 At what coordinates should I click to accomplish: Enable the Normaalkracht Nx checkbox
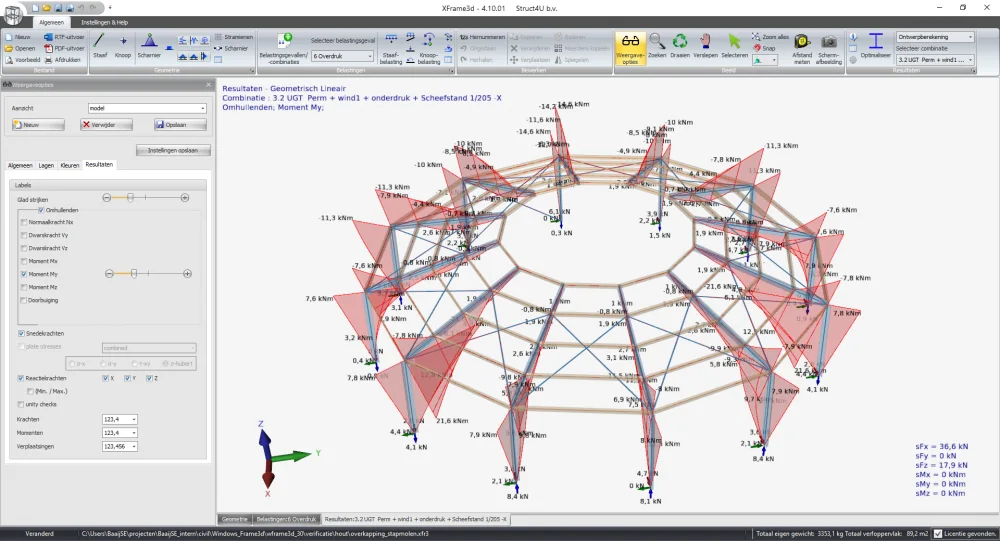coord(24,222)
